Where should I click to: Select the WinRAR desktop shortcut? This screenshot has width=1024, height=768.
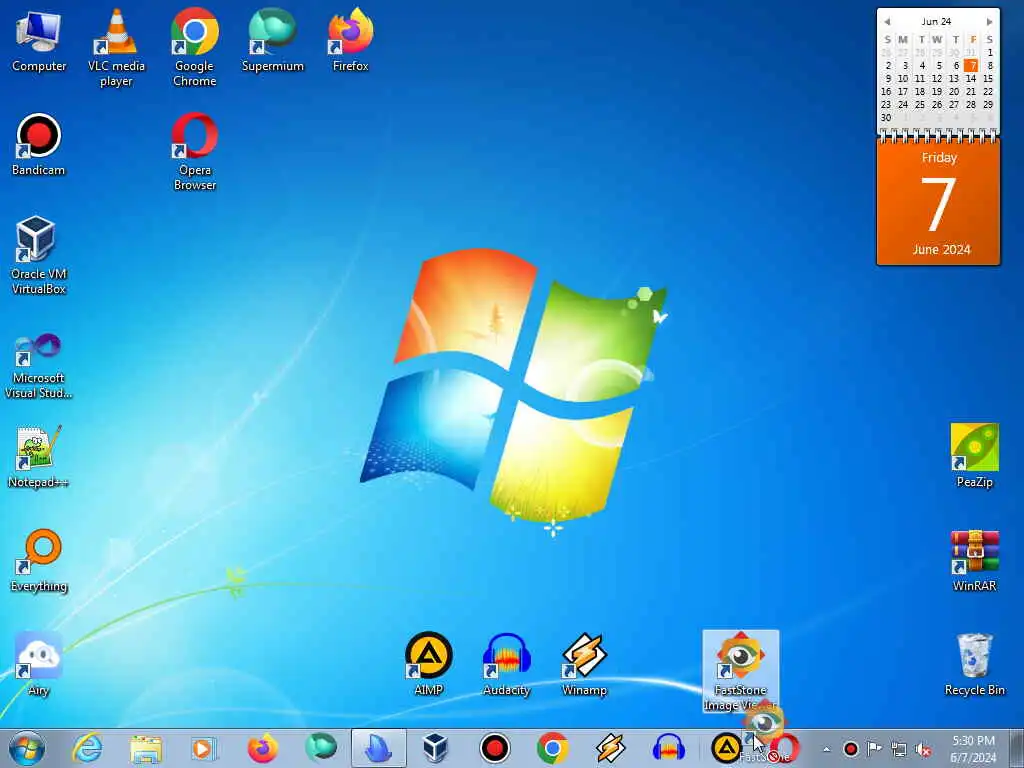[x=974, y=560]
